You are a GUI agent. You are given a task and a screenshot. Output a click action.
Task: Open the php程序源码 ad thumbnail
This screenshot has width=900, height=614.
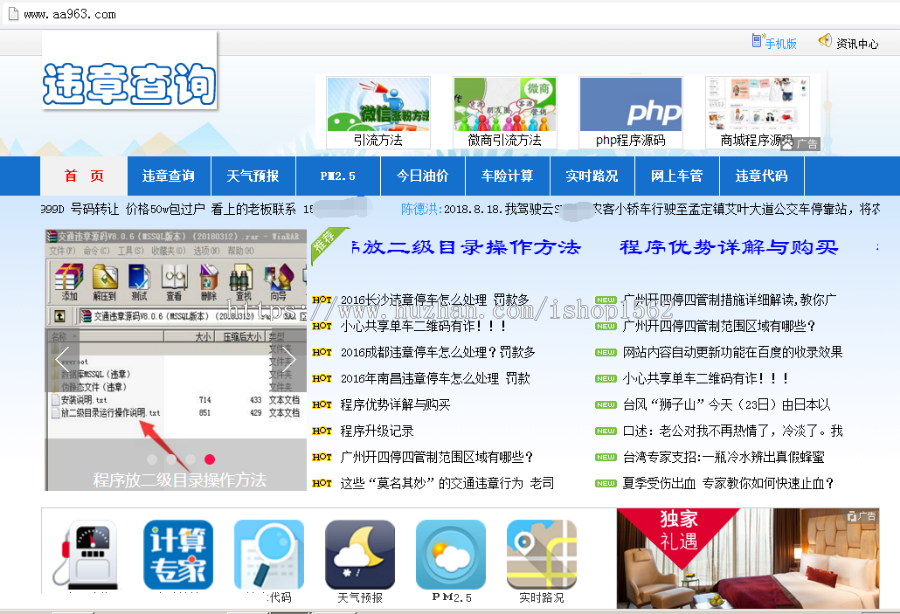631,112
